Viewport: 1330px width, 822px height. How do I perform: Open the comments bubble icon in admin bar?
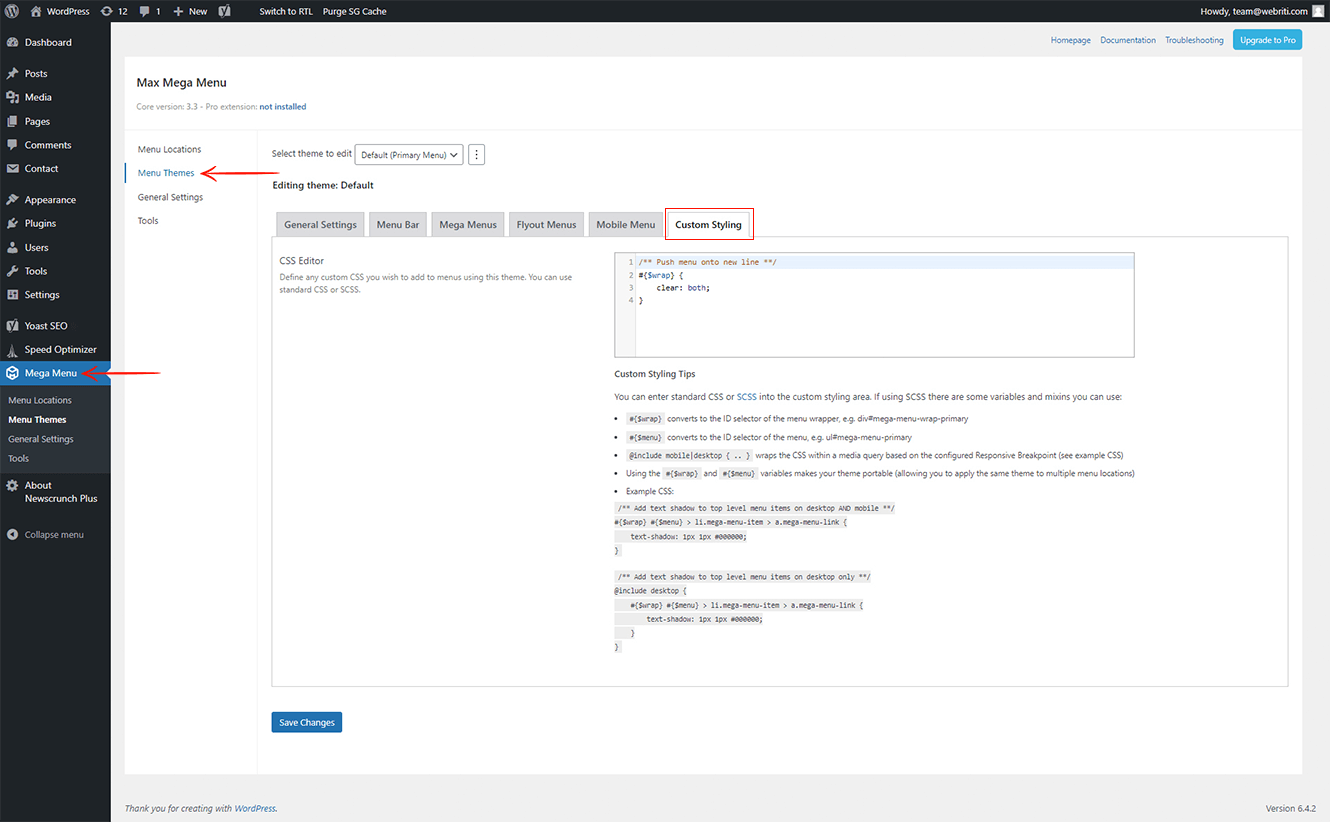[x=146, y=12]
